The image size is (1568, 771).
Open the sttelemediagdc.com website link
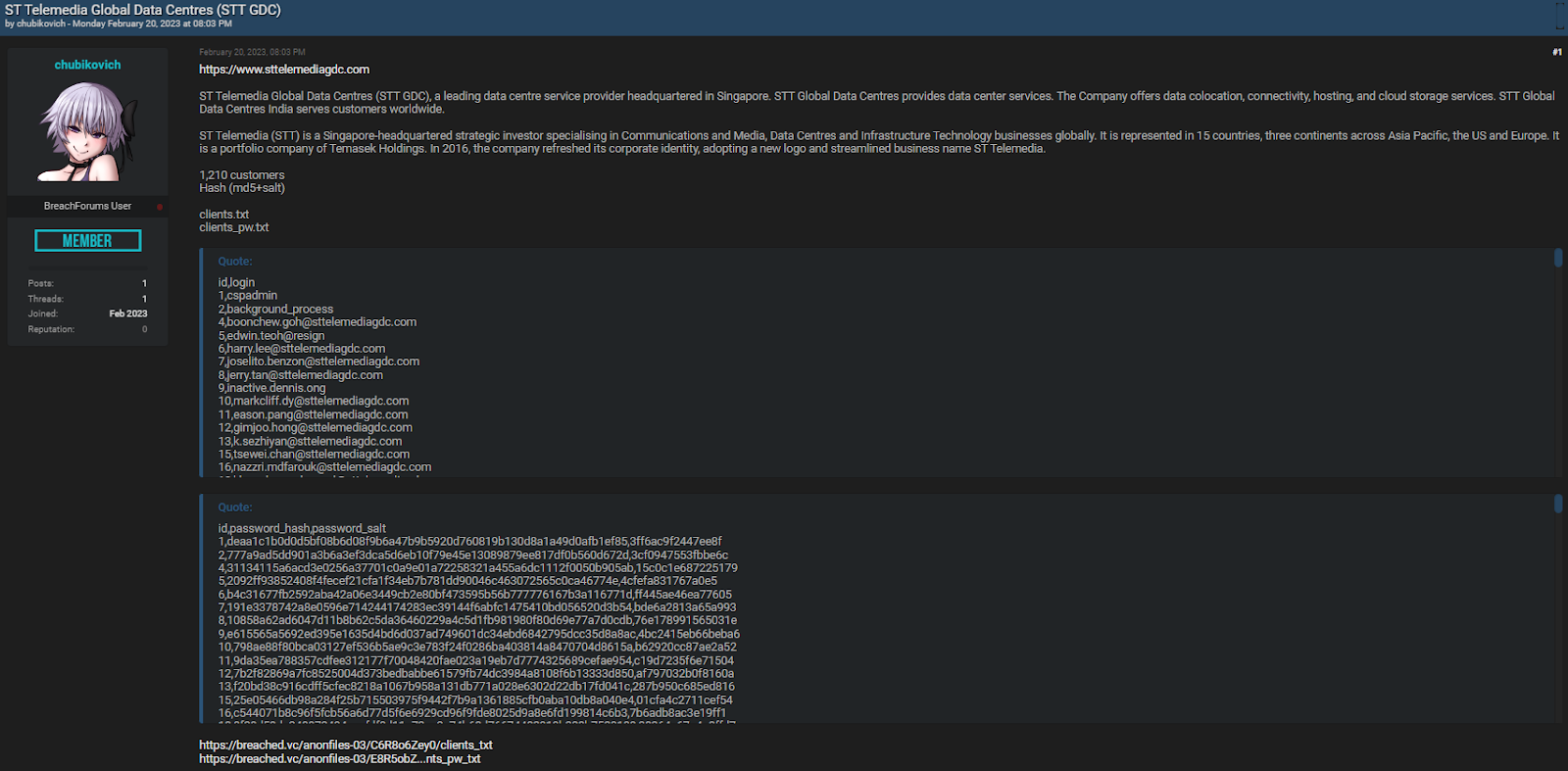click(x=284, y=70)
